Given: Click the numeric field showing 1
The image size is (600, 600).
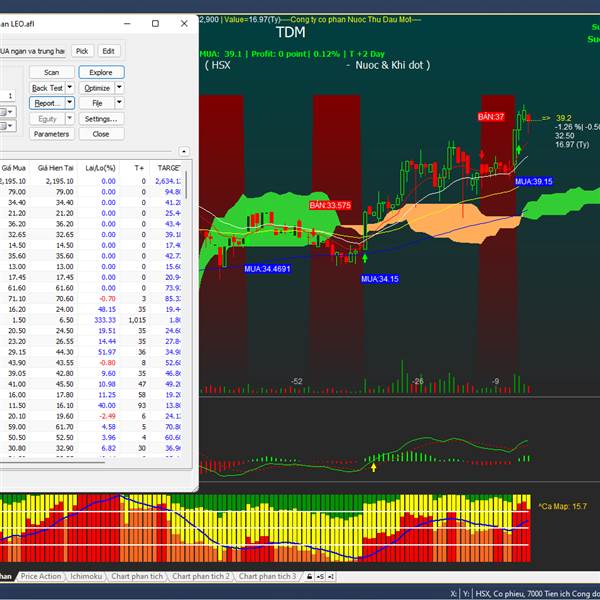Looking at the screenshot, I should pyautogui.click(x=7, y=96).
